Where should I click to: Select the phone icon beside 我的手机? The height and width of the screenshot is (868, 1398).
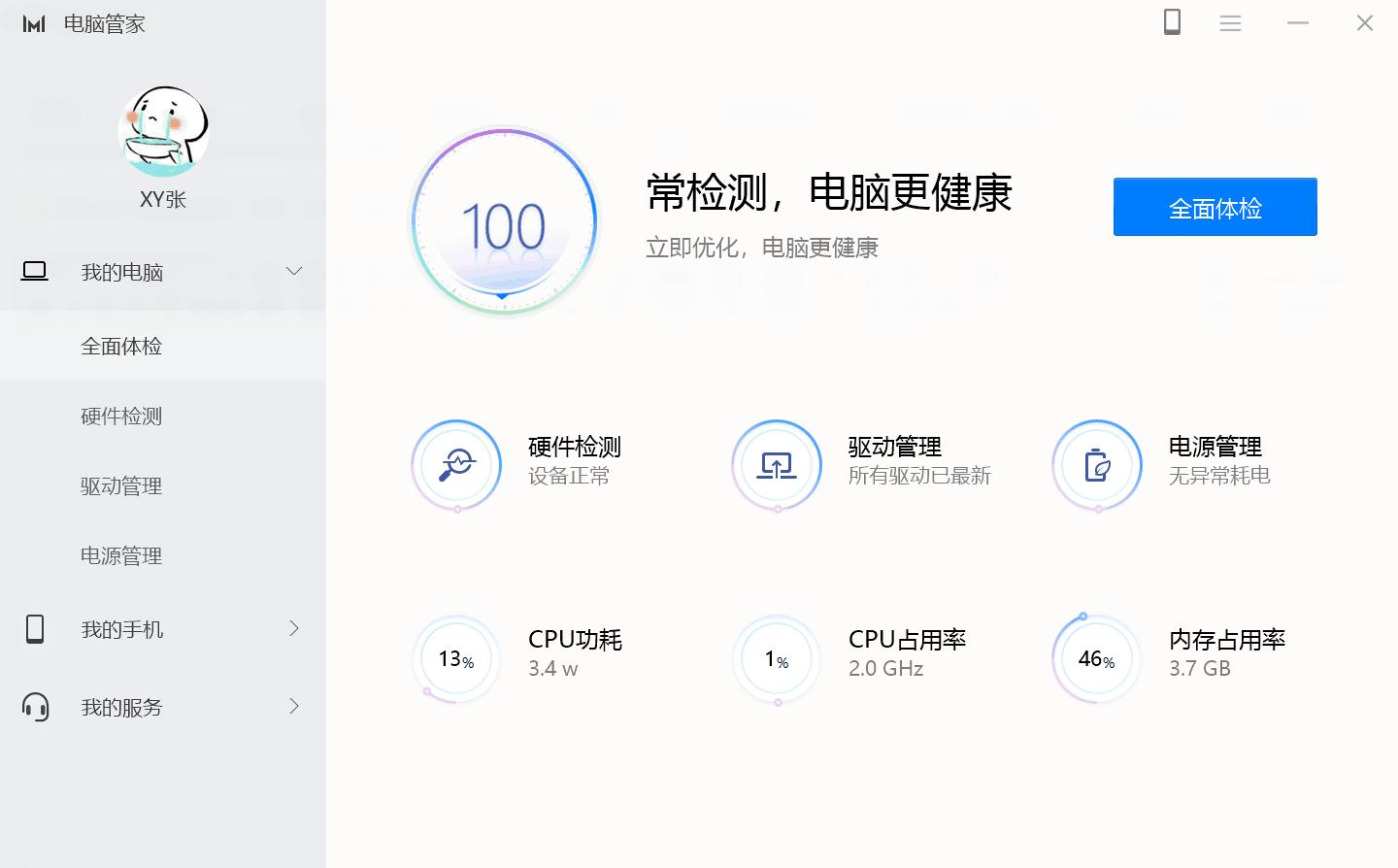36,629
